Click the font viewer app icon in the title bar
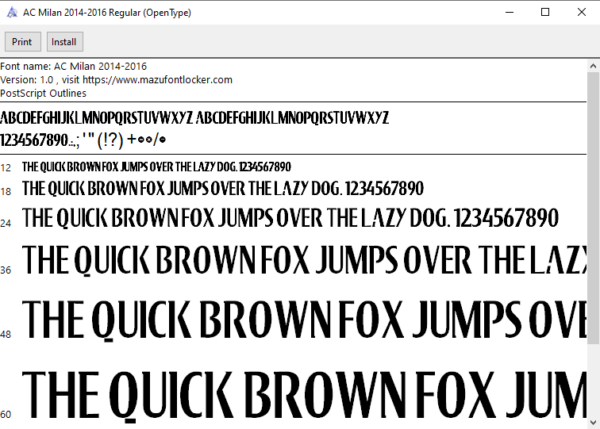The image size is (600, 429). (x=12, y=12)
